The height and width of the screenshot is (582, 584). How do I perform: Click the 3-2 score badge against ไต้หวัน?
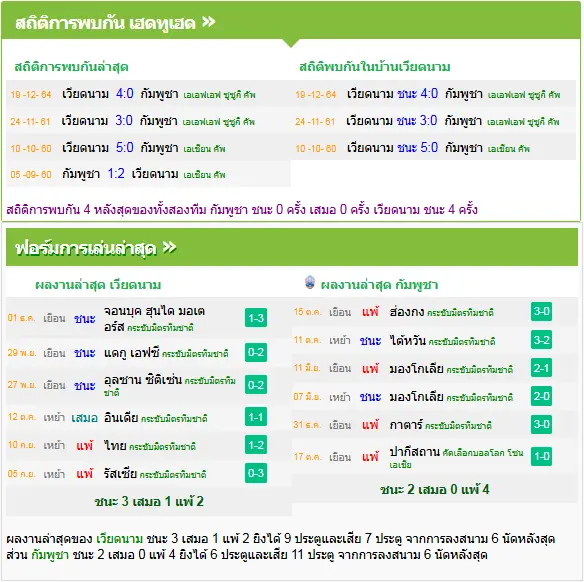click(541, 340)
